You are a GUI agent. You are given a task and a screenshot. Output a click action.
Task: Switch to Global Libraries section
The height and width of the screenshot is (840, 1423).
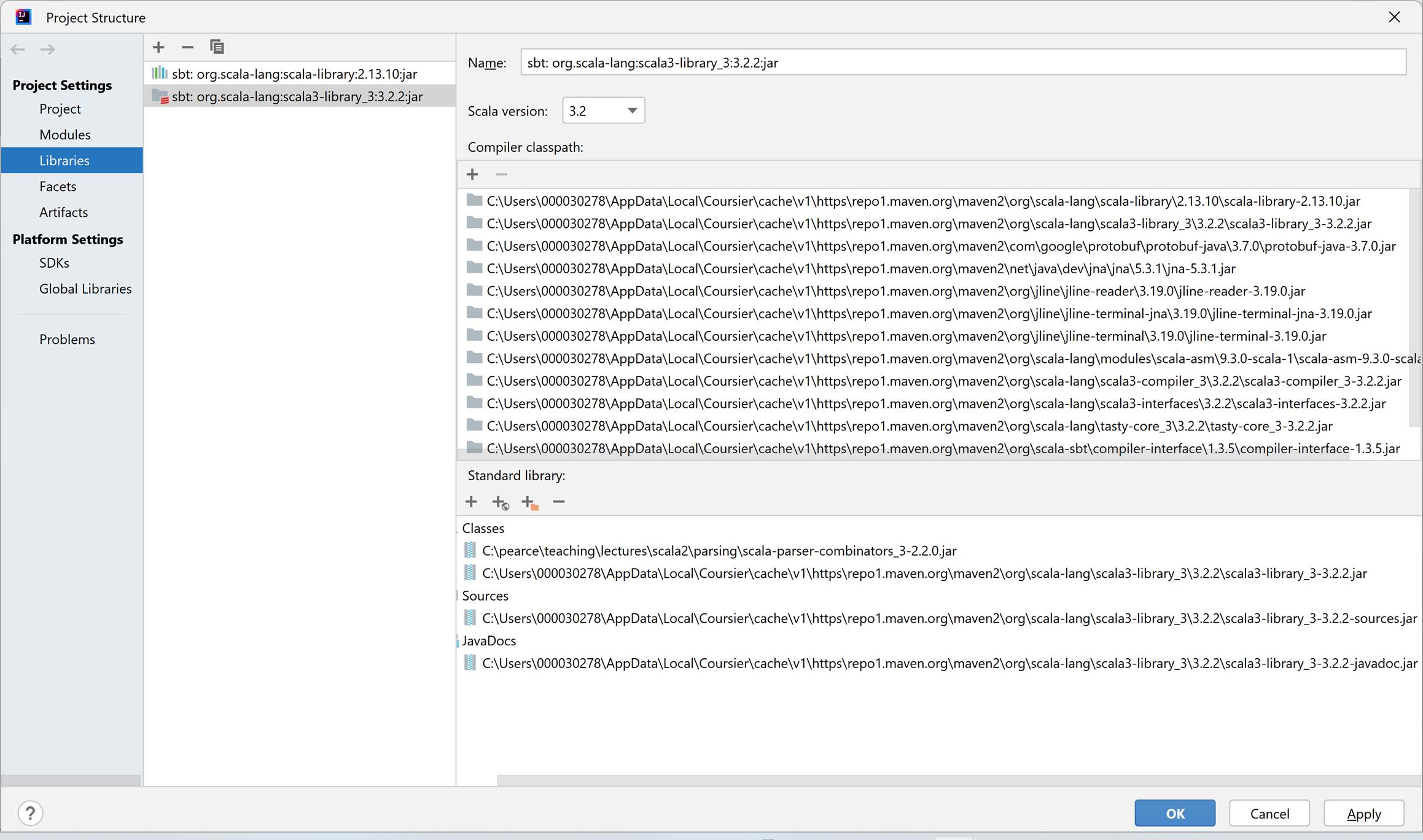(x=85, y=289)
